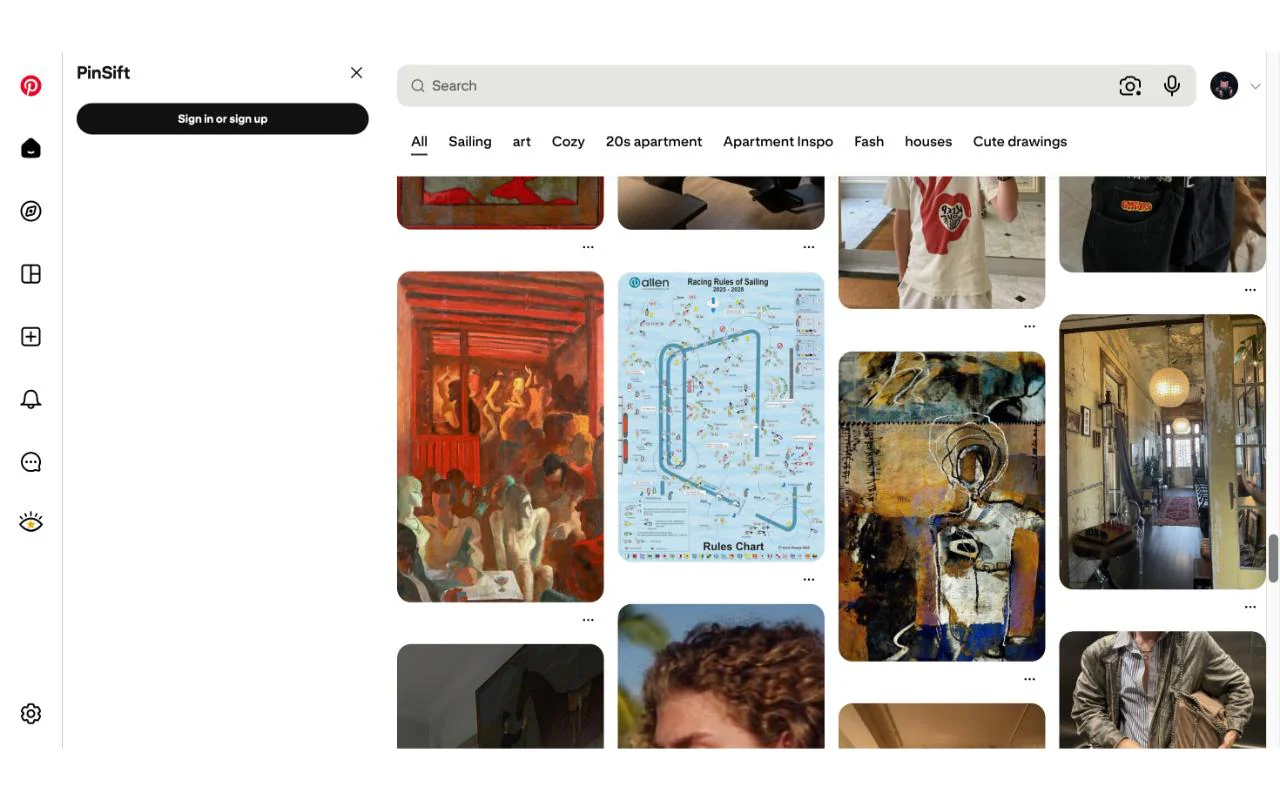Viewport: 1280px width, 800px height.
Task: Toggle the PinSift eye icon in sidebar
Action: coord(31,522)
